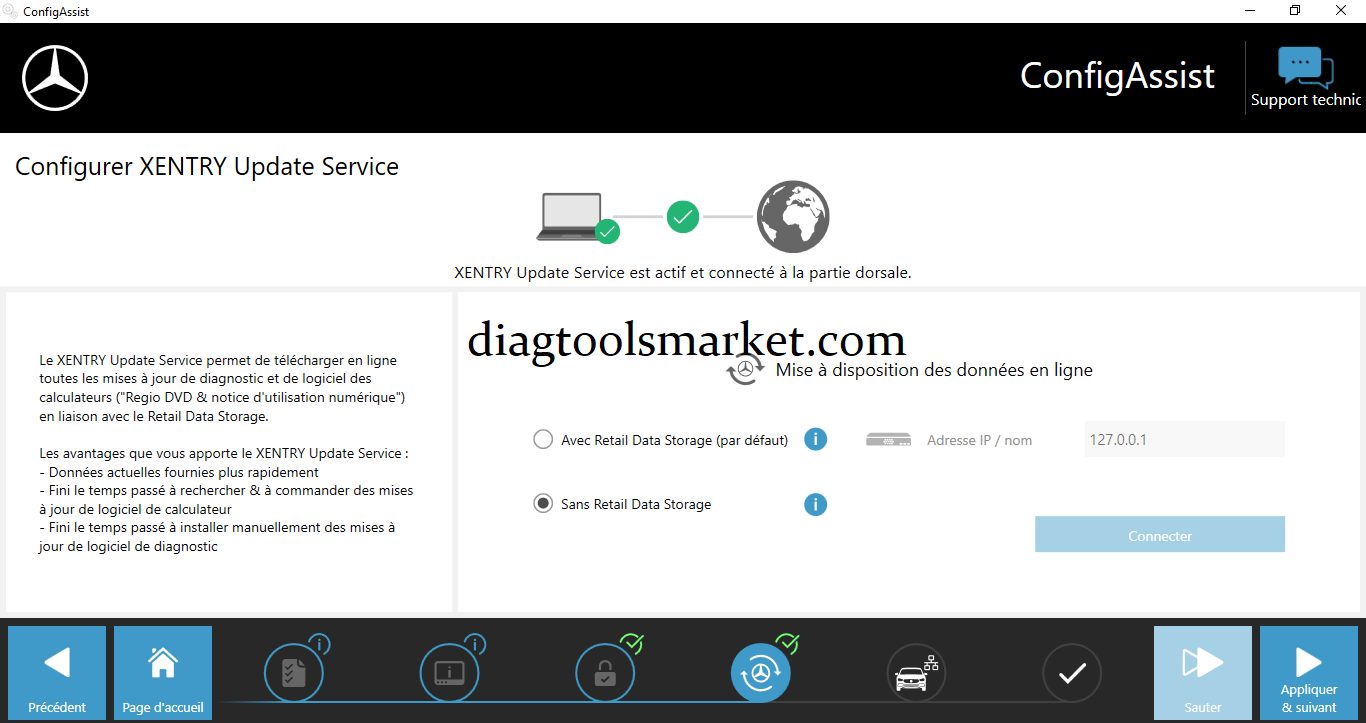Open the device information step icon
1366x723 pixels.
(x=449, y=673)
